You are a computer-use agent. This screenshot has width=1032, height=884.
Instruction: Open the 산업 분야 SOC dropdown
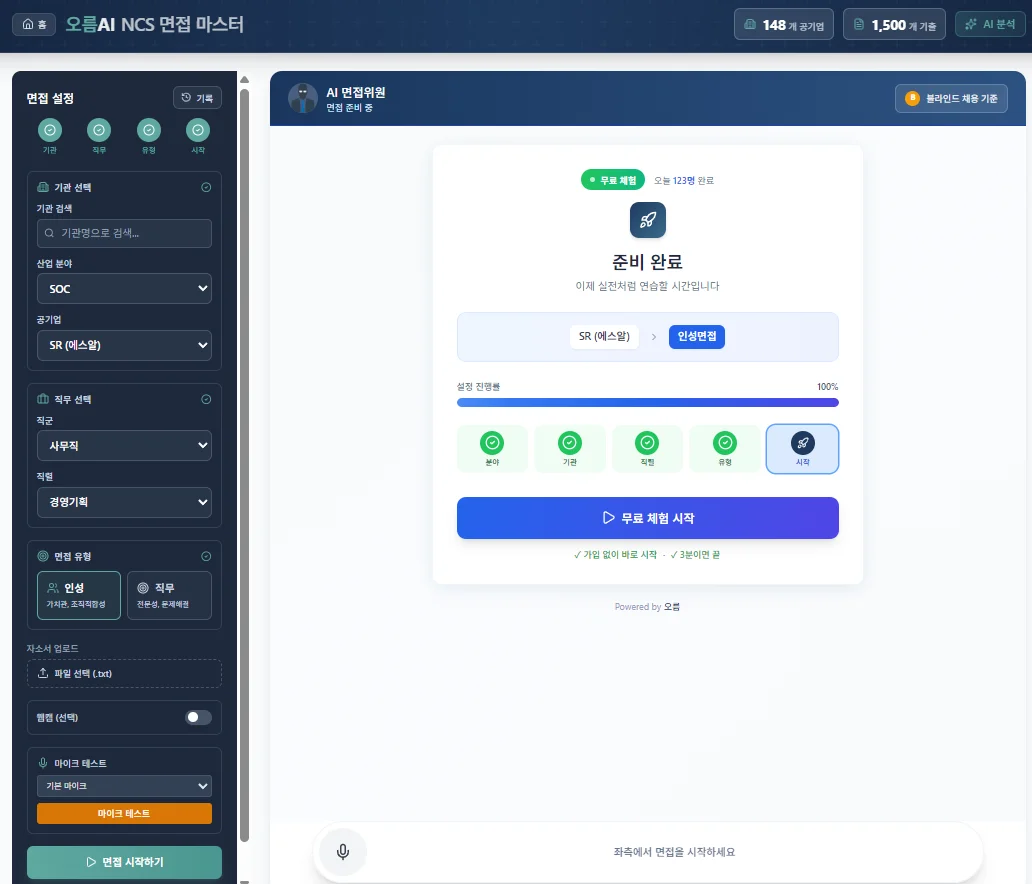tap(124, 288)
